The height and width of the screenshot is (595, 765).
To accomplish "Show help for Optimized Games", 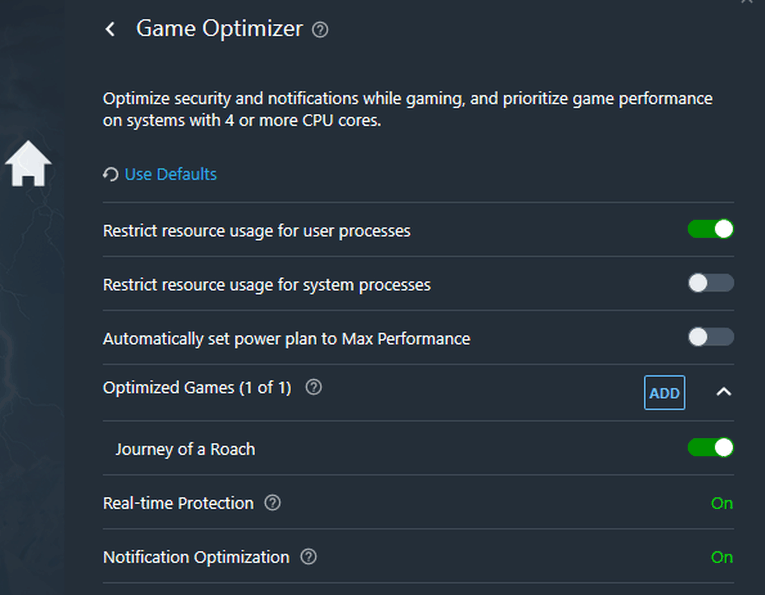I will tap(313, 388).
